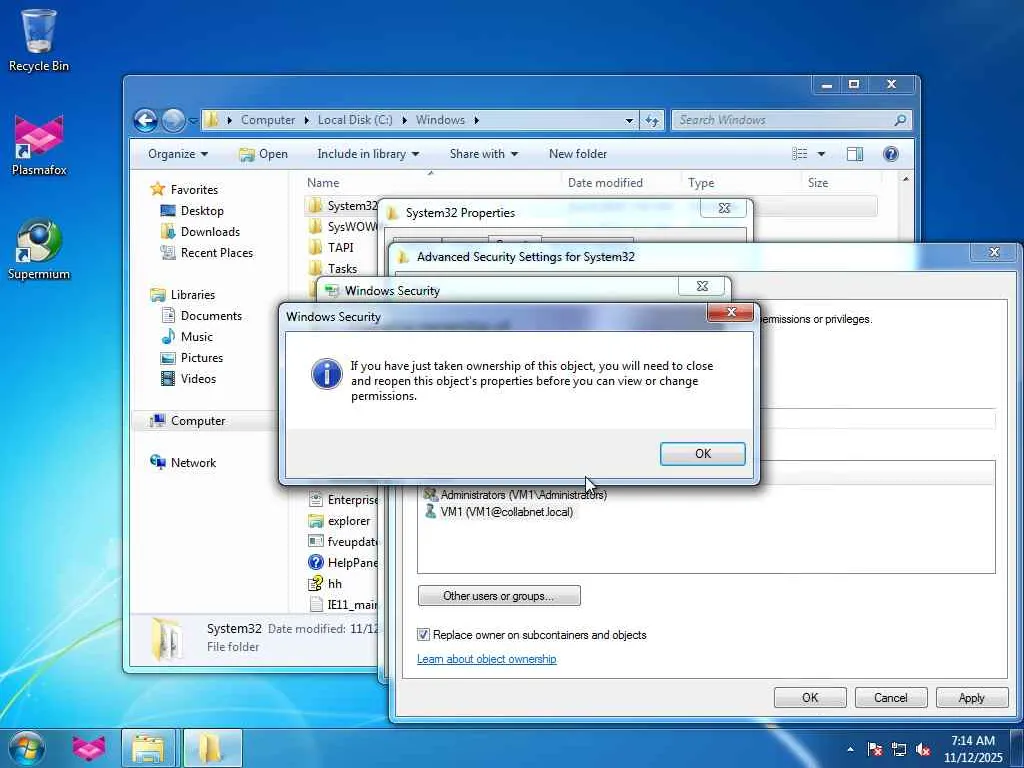This screenshot has height=768, width=1024.
Task: Expand the Include in library menu
Action: 368,154
